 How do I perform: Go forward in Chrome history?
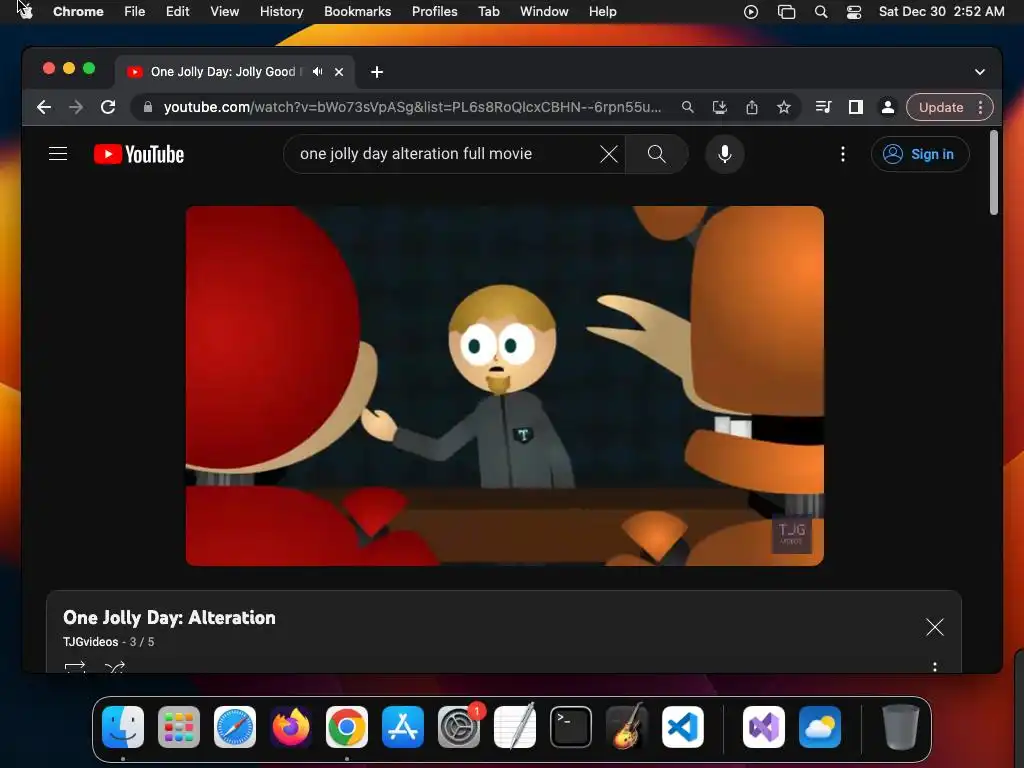[76, 107]
